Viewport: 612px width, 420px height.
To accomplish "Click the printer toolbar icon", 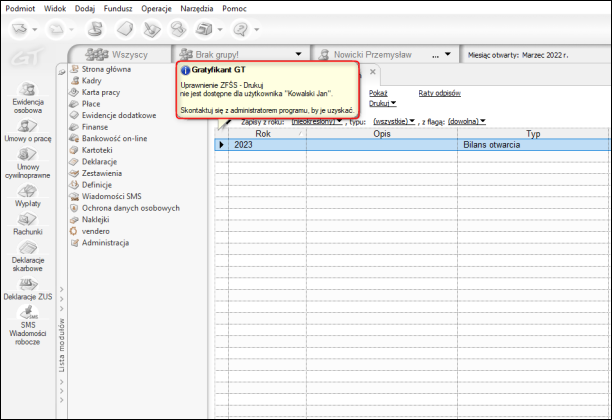I will pyautogui.click(x=204, y=29).
